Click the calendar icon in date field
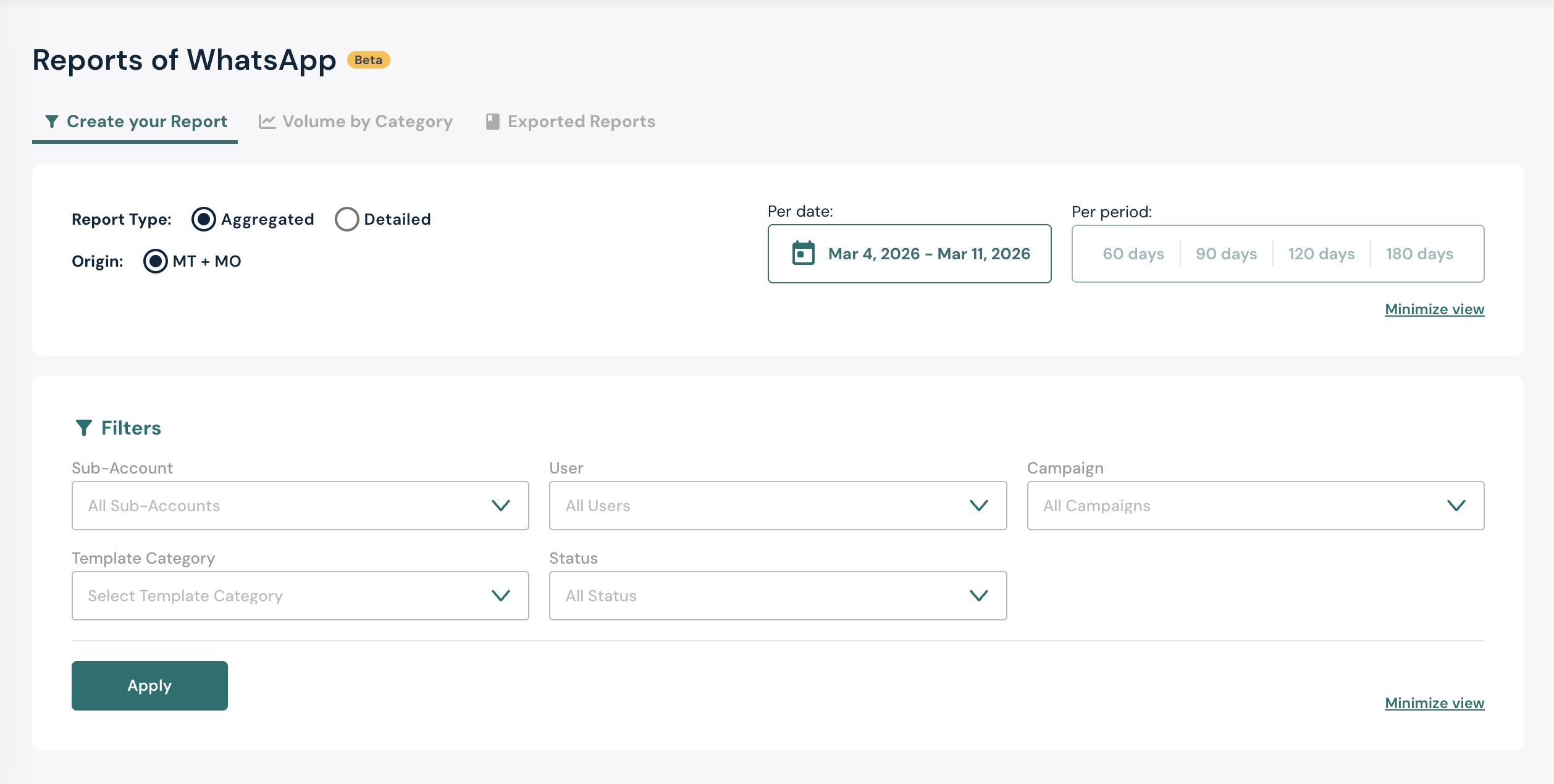The height and width of the screenshot is (784, 1554). [803, 253]
